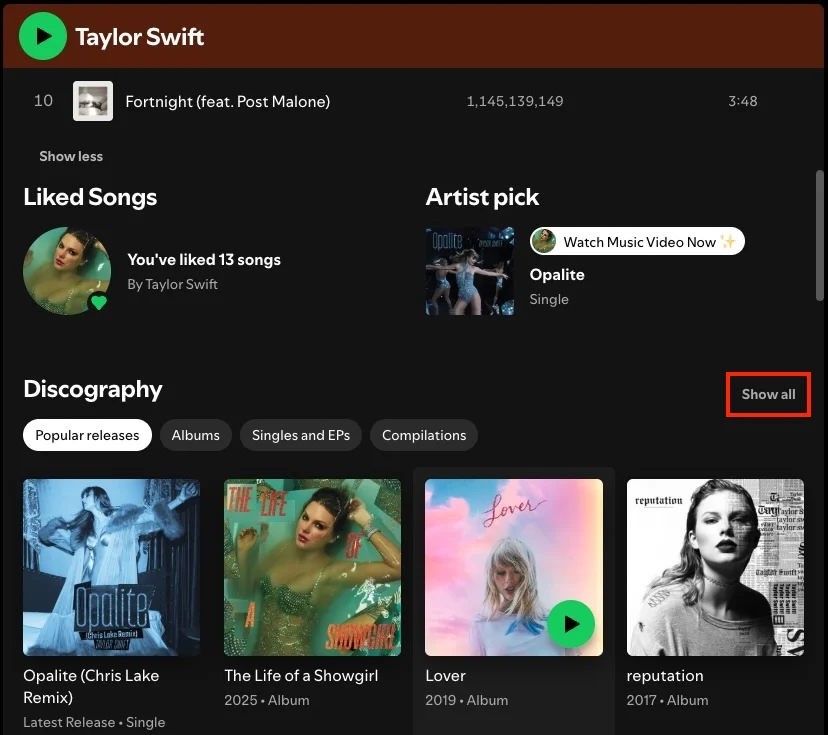Open the Liked Songs playlist cover image
The height and width of the screenshot is (735, 828).
(x=67, y=271)
